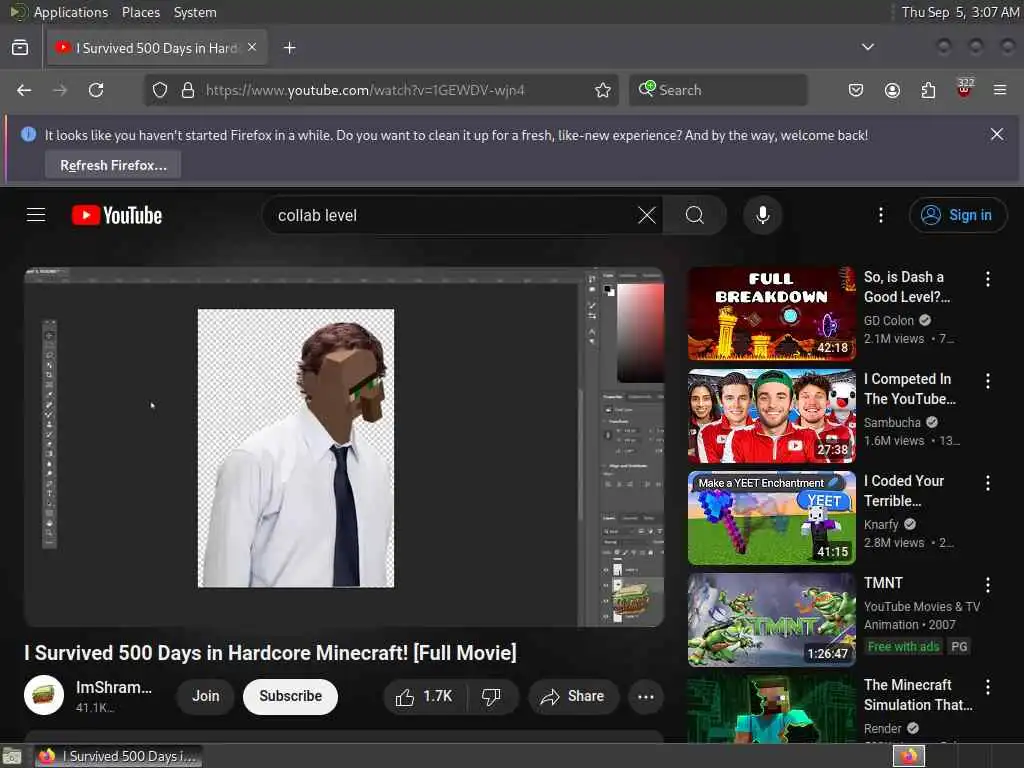Image resolution: width=1024 pixels, height=768 pixels.
Task: Open So, is Dash a Good Level thumbnail
Action: point(771,313)
